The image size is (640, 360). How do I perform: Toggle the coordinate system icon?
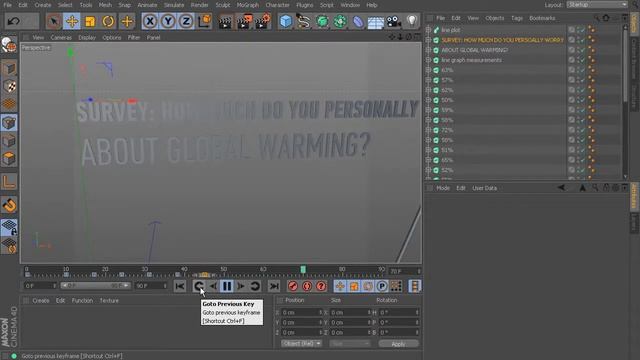[x=204, y=21]
